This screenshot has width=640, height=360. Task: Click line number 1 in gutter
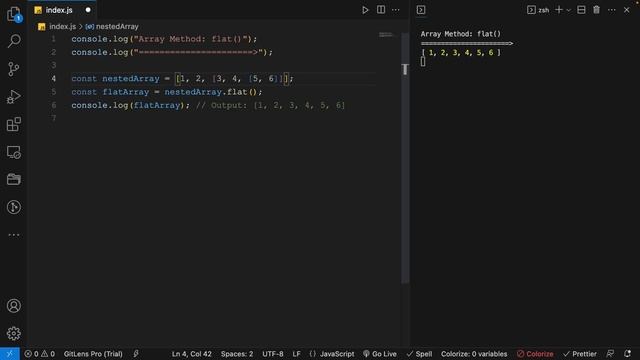pyautogui.click(x=53, y=39)
